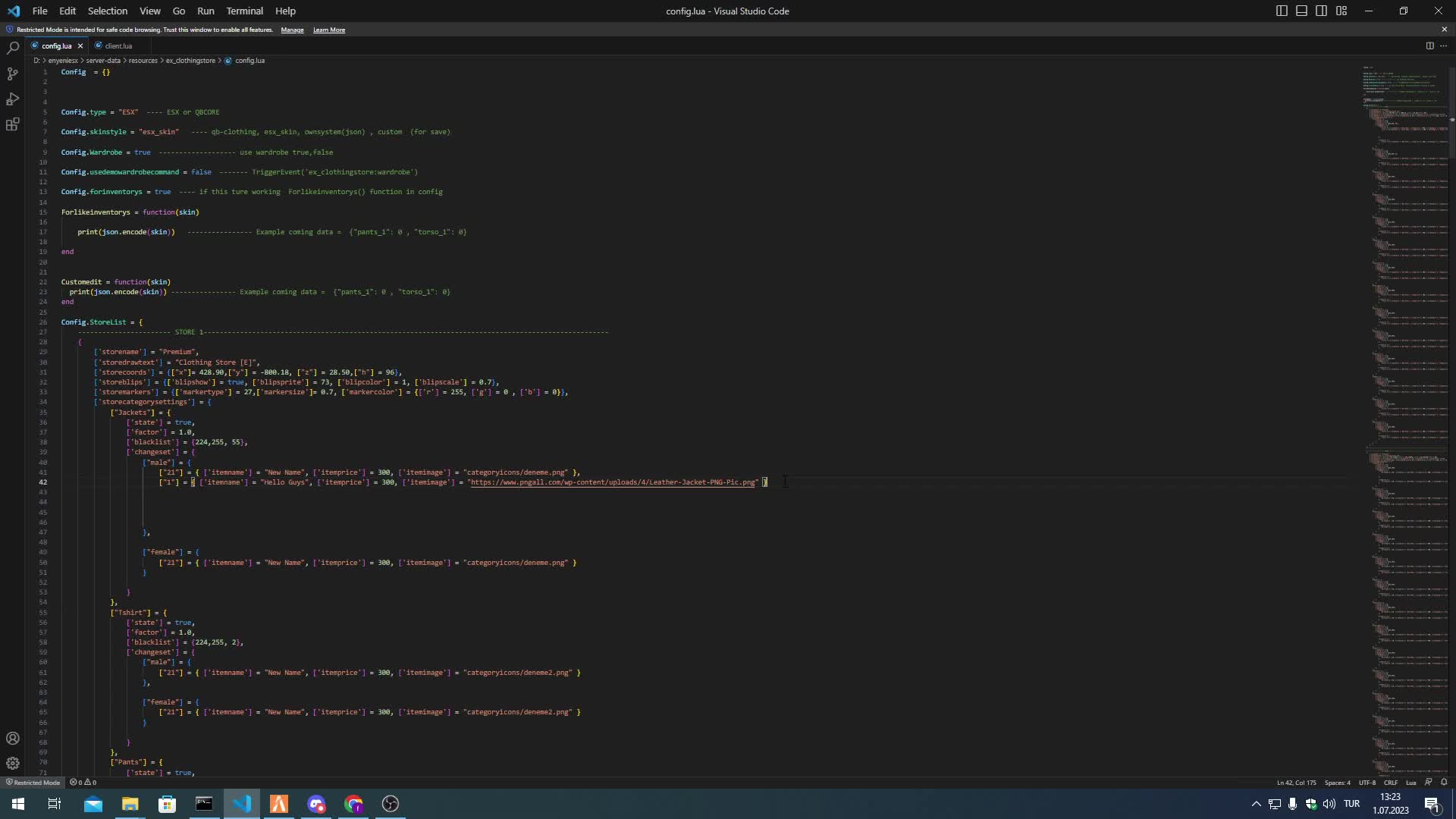Click the Learn More link in banner

(x=328, y=30)
